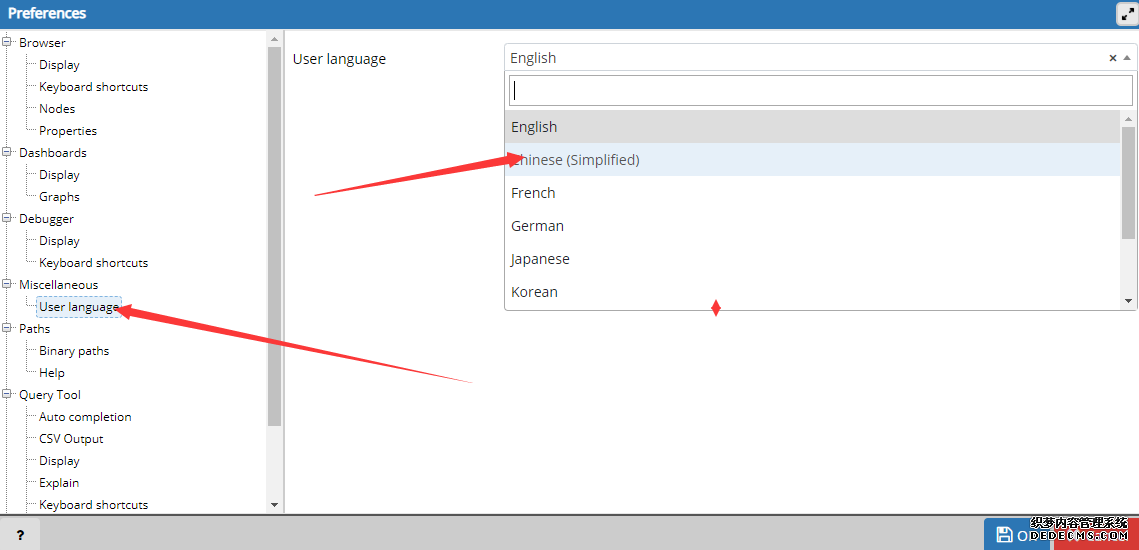Clear the selected English language value

tap(1112, 58)
